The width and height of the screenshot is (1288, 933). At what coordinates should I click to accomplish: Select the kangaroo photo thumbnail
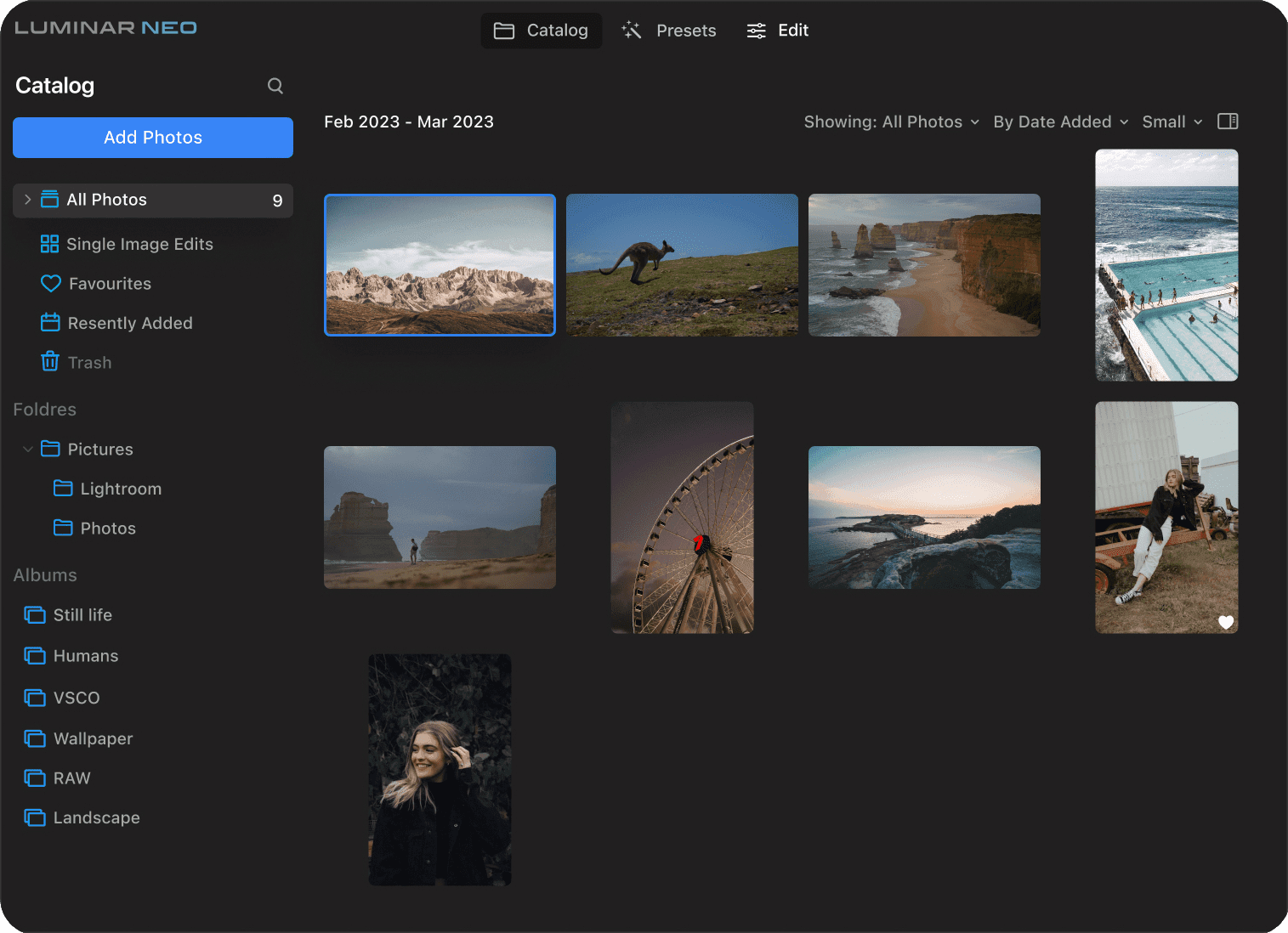point(682,265)
